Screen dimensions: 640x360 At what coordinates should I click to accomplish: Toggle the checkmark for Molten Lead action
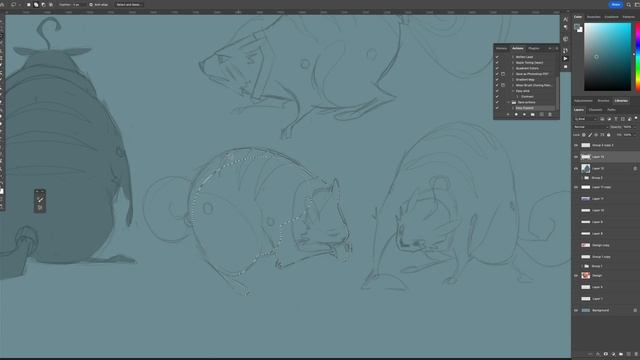[x=497, y=57]
